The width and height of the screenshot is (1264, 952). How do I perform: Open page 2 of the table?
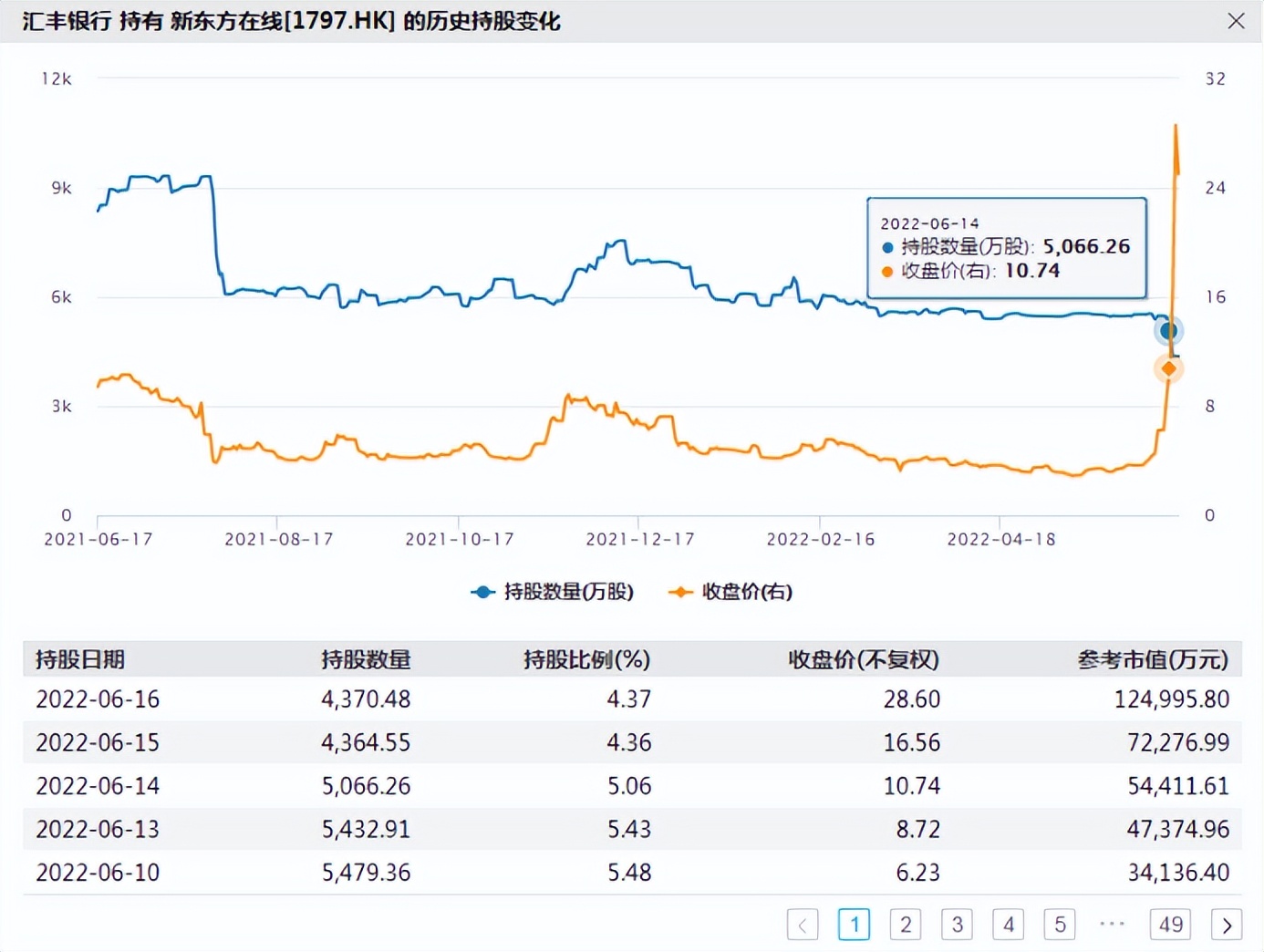(x=906, y=925)
